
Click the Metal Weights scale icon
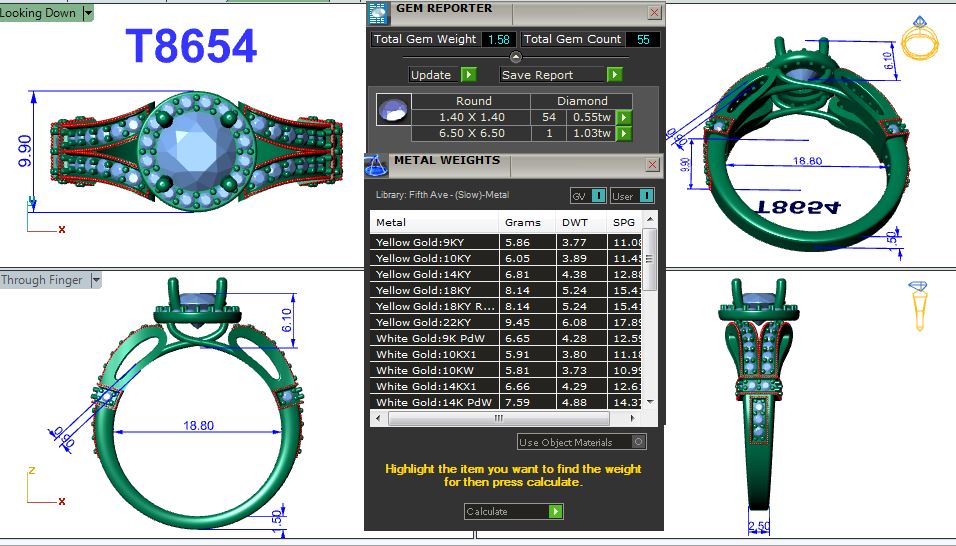click(x=378, y=164)
